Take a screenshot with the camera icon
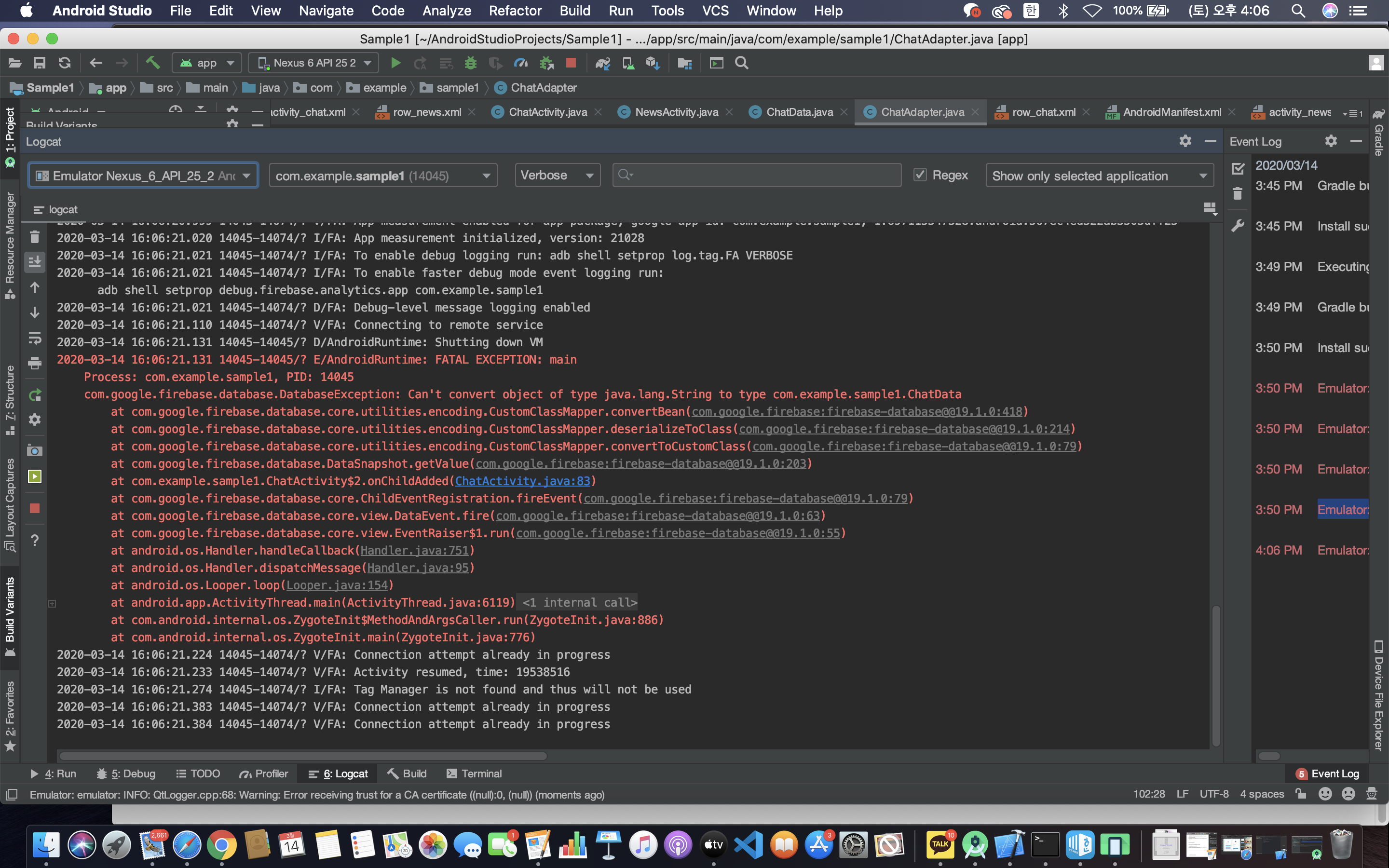Viewport: 1389px width, 868px height. click(34, 451)
